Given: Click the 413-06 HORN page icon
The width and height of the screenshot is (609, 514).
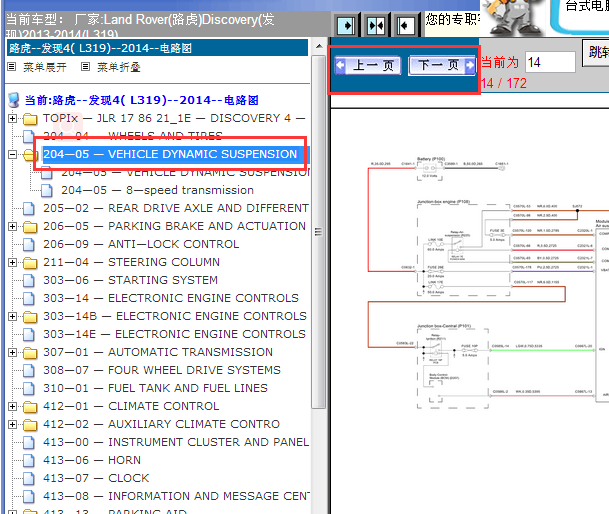Looking at the screenshot, I should point(28,460).
